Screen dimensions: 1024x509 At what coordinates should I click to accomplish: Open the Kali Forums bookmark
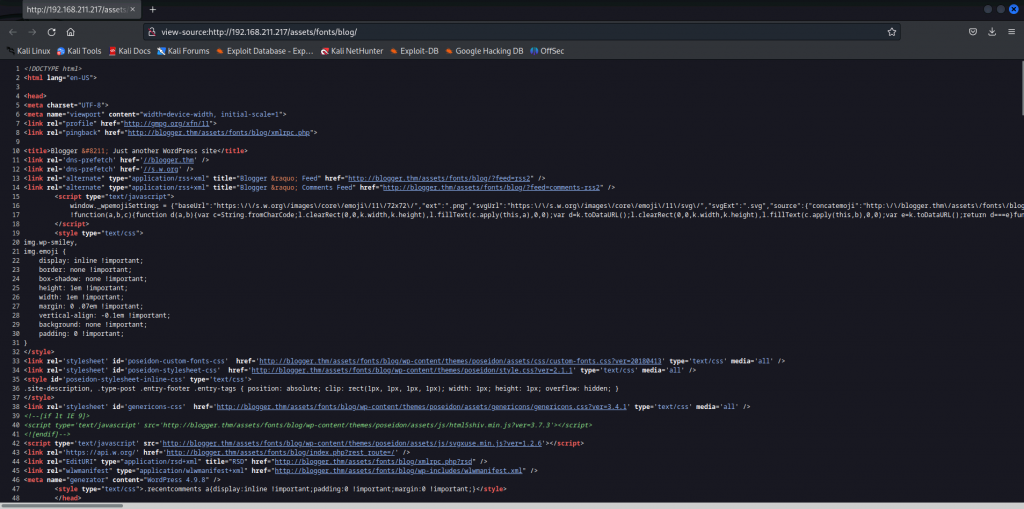(x=184, y=51)
